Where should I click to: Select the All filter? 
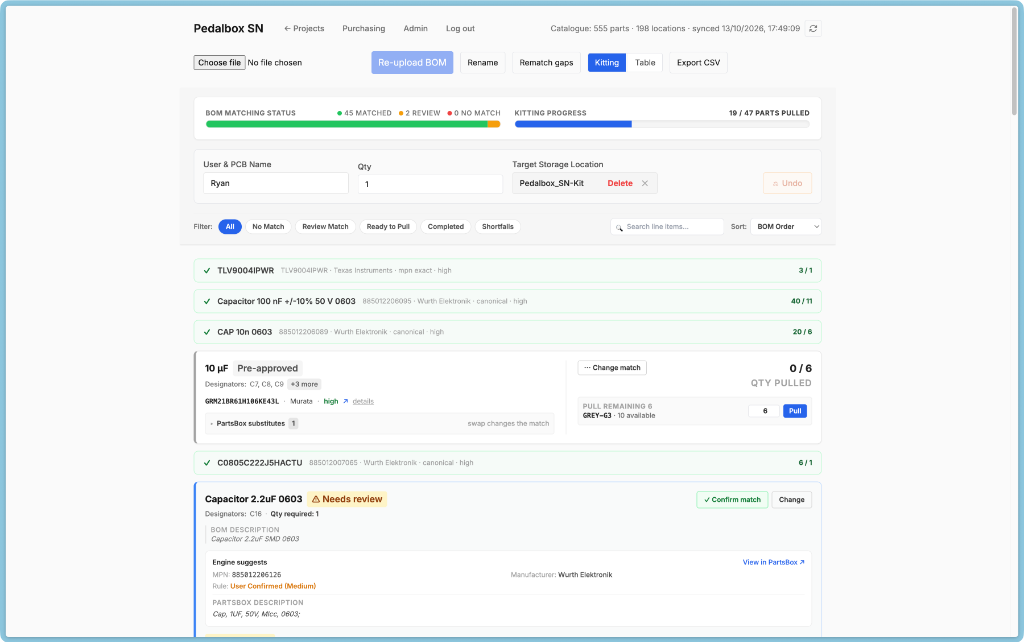pos(230,227)
